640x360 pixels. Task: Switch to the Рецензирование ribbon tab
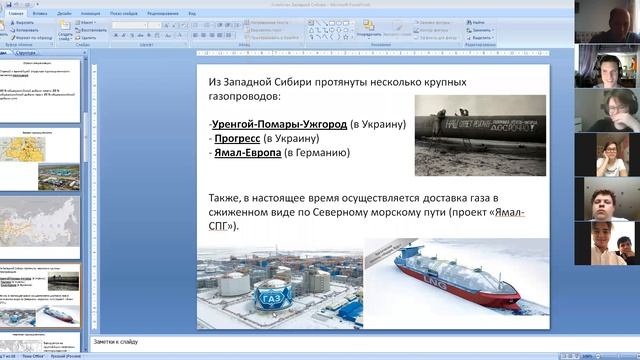pos(163,13)
